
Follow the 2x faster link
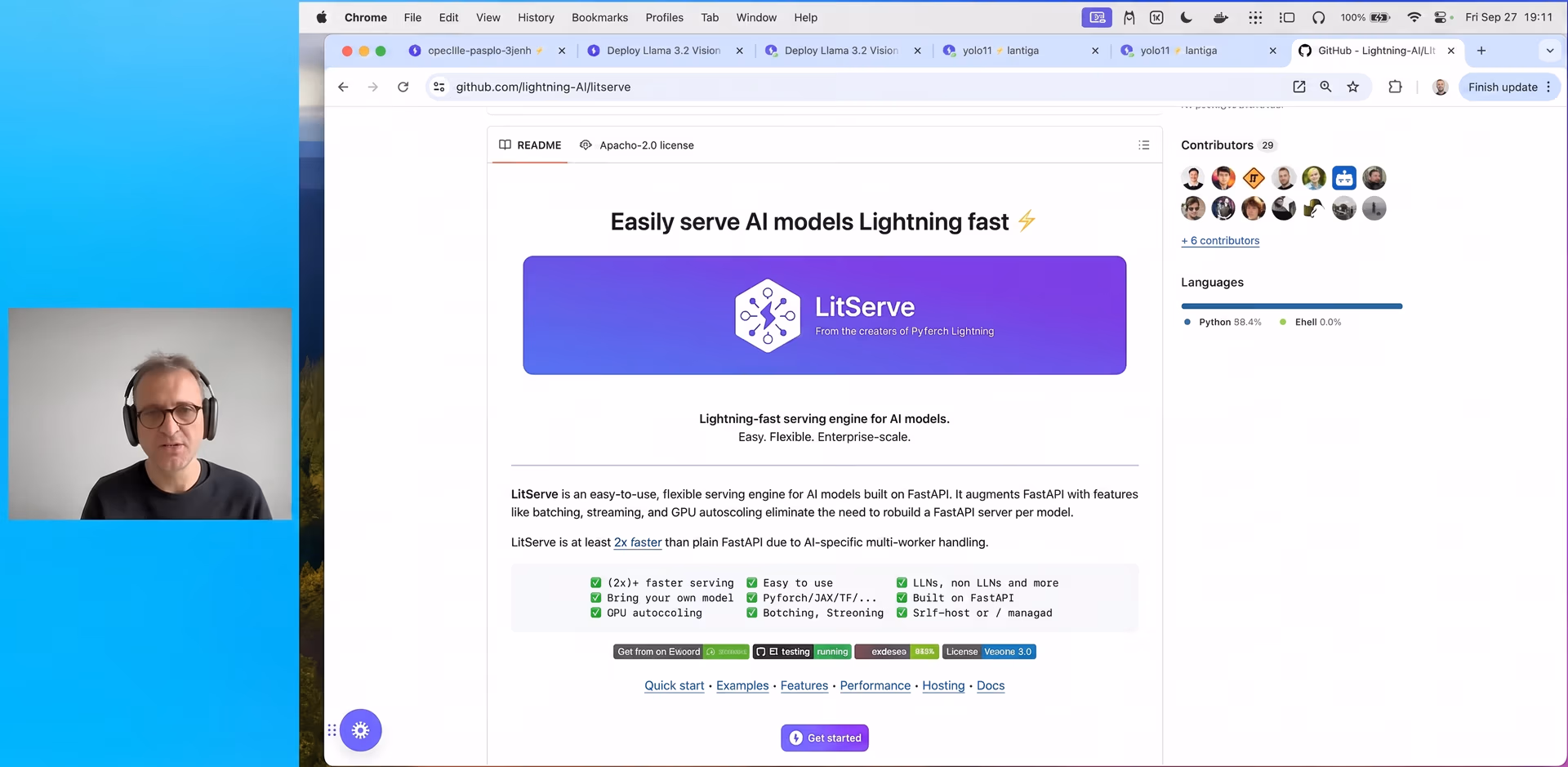tap(638, 542)
